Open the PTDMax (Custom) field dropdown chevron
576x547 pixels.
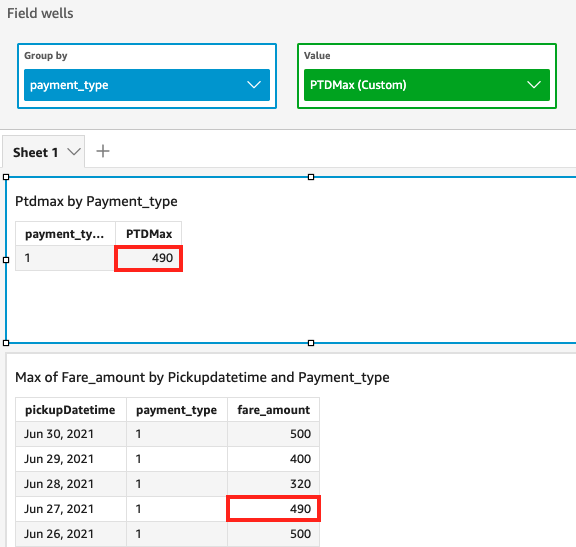pos(534,85)
